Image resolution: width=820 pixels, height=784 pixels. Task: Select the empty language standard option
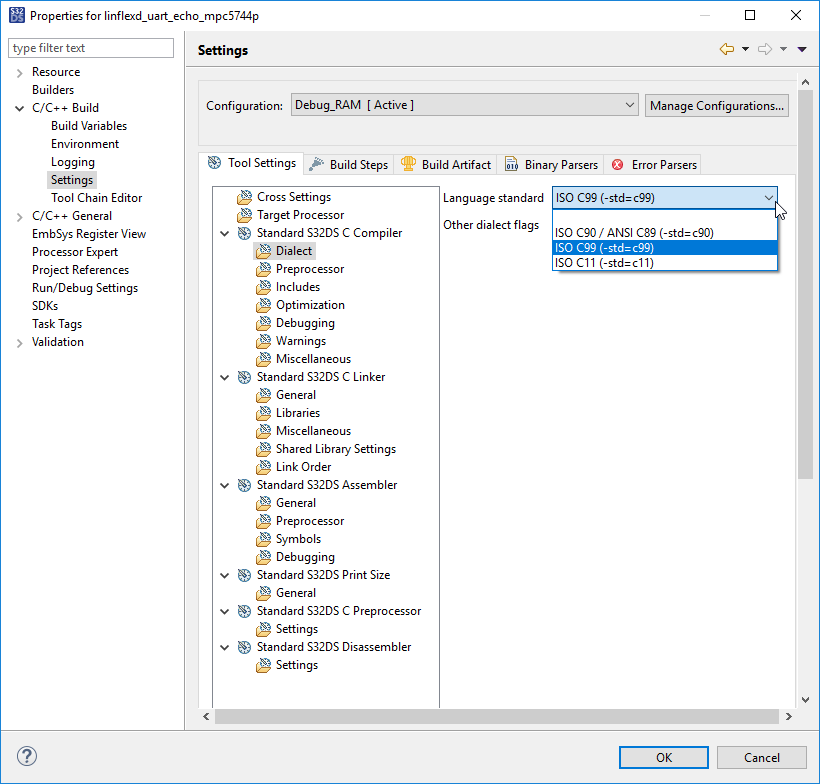tap(665, 218)
